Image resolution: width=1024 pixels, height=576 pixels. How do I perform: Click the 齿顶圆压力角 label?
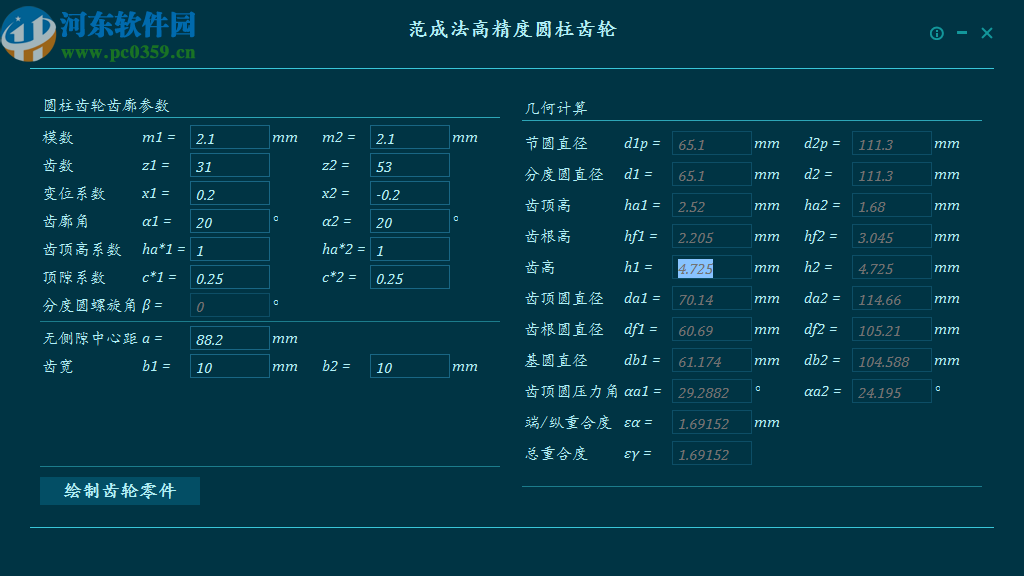(x=571, y=391)
